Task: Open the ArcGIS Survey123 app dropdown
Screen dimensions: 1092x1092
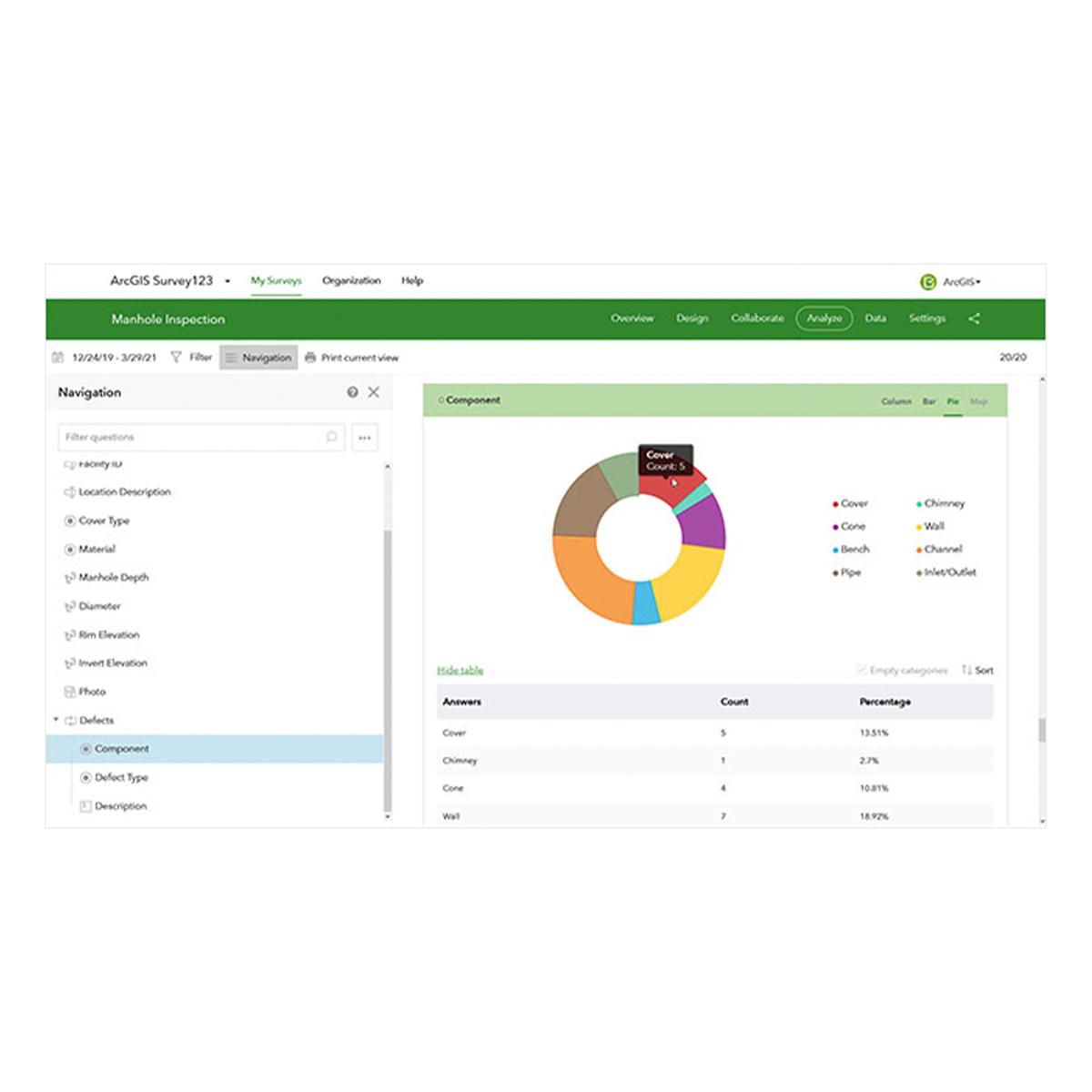Action: click(x=227, y=281)
